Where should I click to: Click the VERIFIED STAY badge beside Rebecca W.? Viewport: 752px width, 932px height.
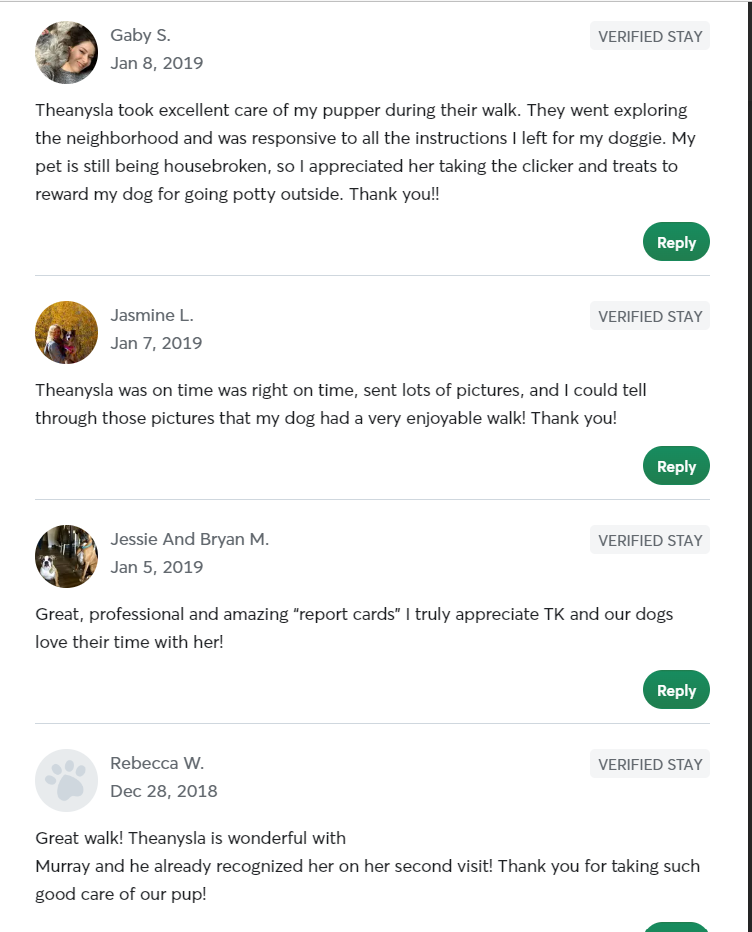[649, 763]
